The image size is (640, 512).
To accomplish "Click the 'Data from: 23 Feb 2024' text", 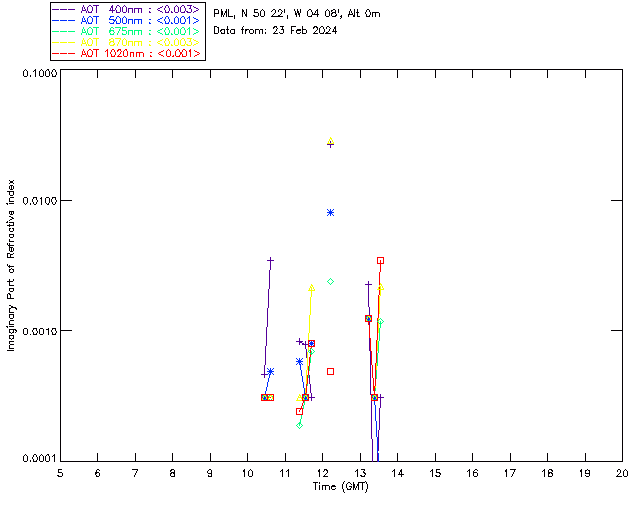I will pyautogui.click(x=275, y=30).
